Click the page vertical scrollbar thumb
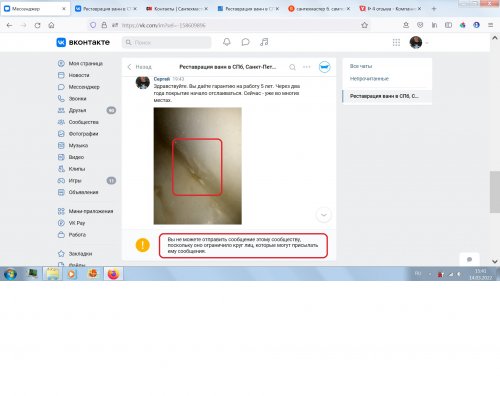The width and height of the screenshot is (500, 396). 495,192
